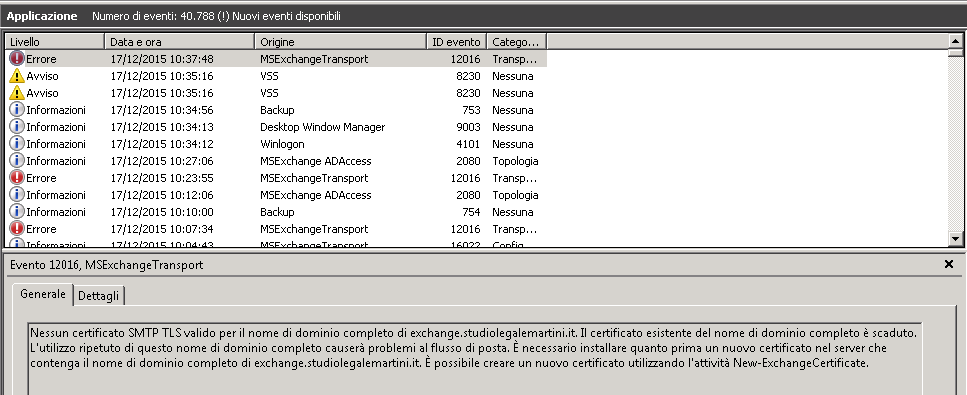Click the info icon for Backup 754

click(17, 212)
